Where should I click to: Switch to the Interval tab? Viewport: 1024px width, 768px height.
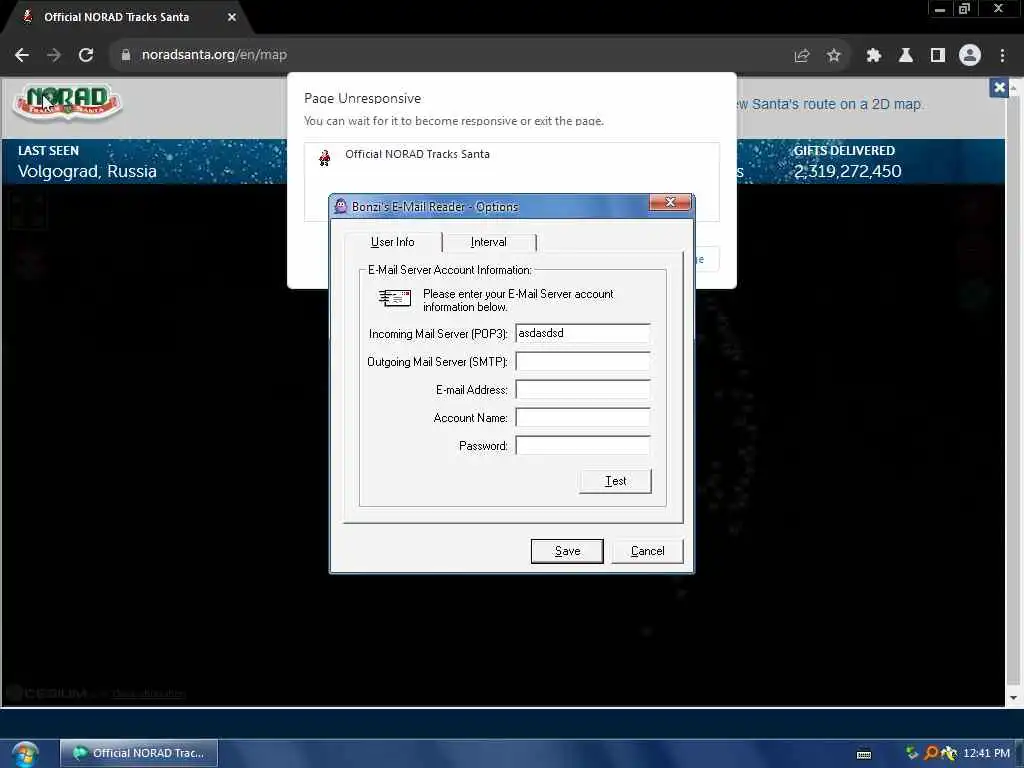(x=488, y=242)
